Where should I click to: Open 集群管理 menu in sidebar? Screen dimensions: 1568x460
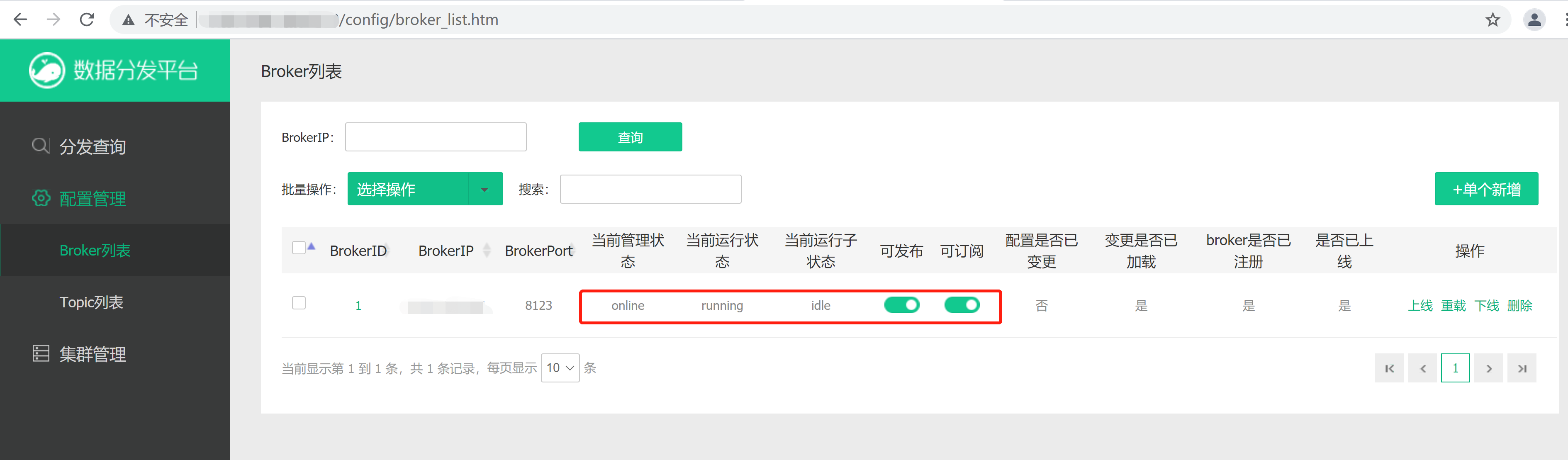93,354
